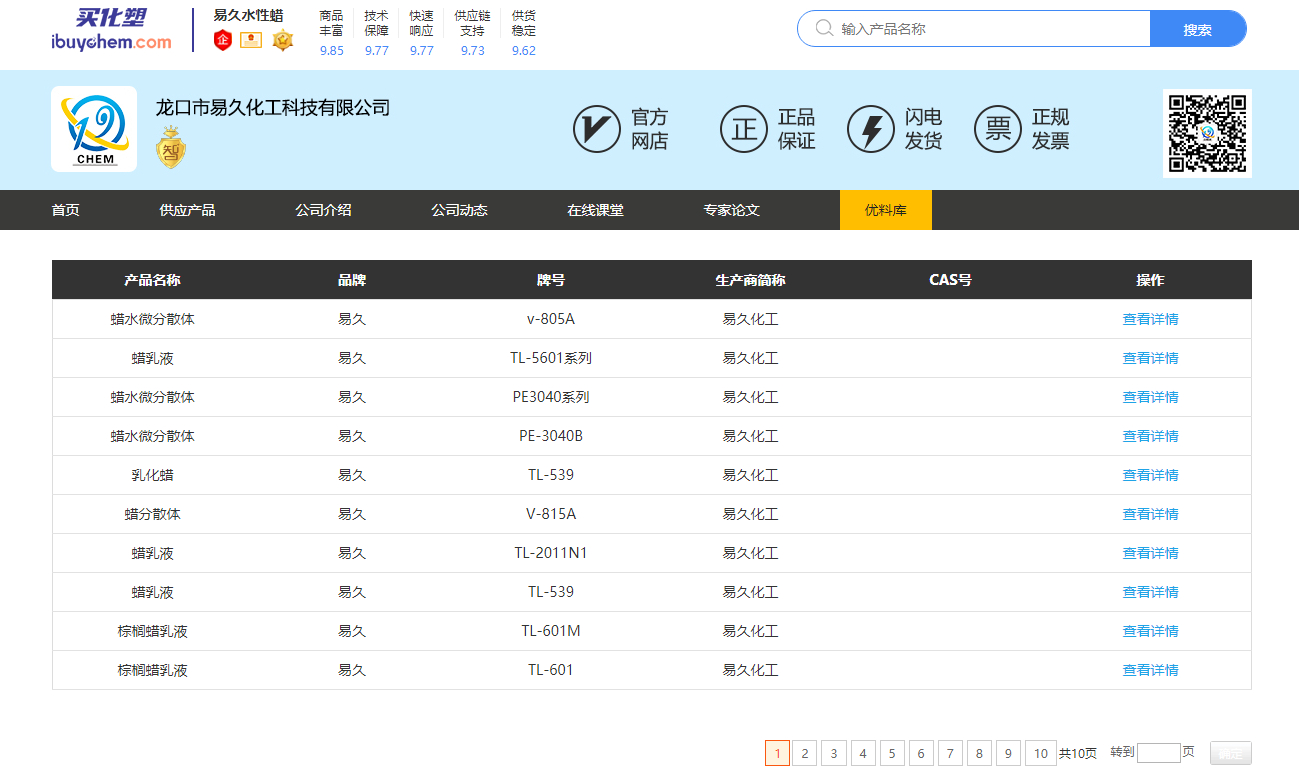1299x771 pixels.
Task: Click the gold 智 shield badge
Action: point(171,148)
